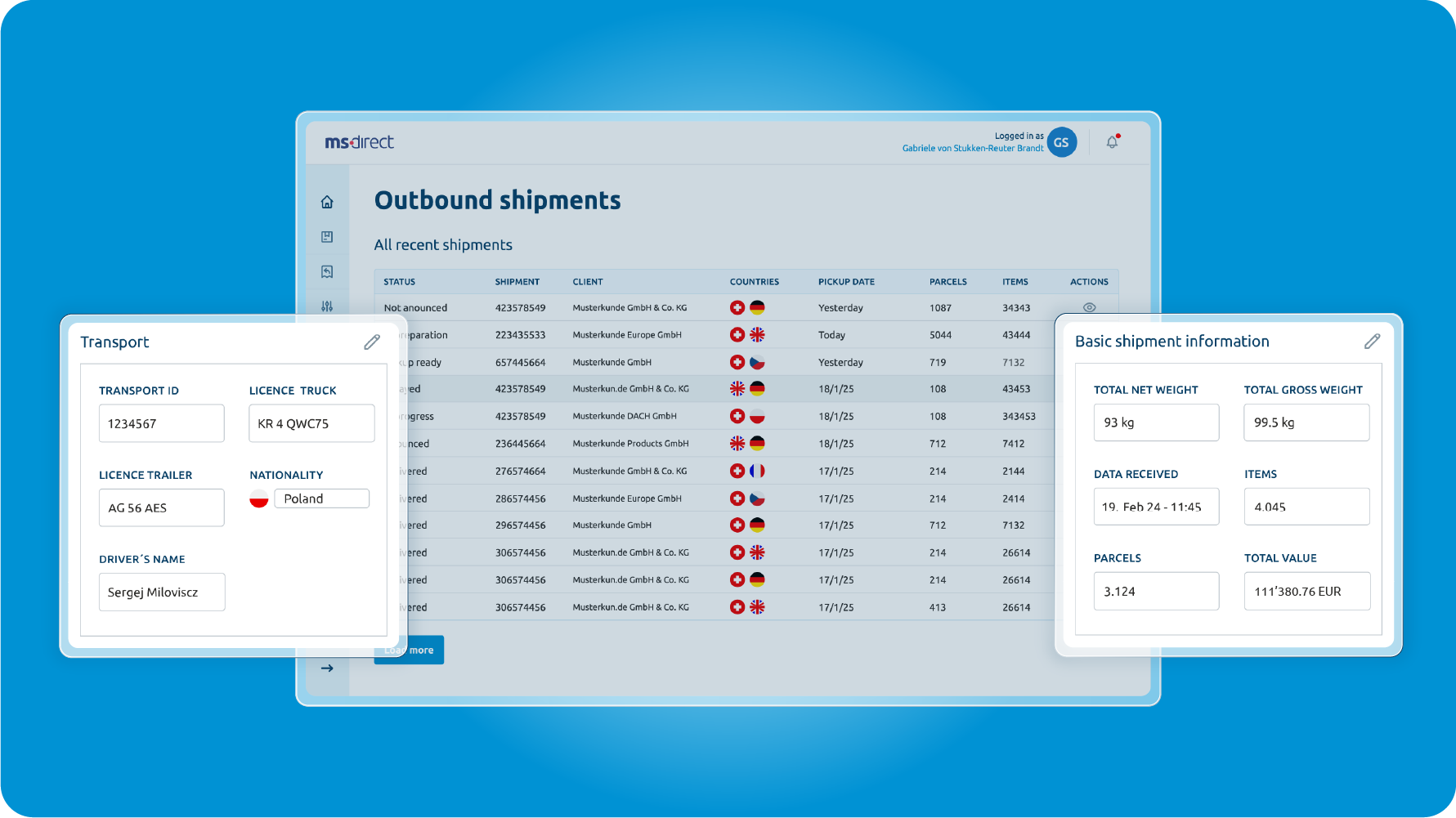Screen dimensions: 1456x818
Task: Edit the Transport card with the pencil icon
Action: (372, 342)
